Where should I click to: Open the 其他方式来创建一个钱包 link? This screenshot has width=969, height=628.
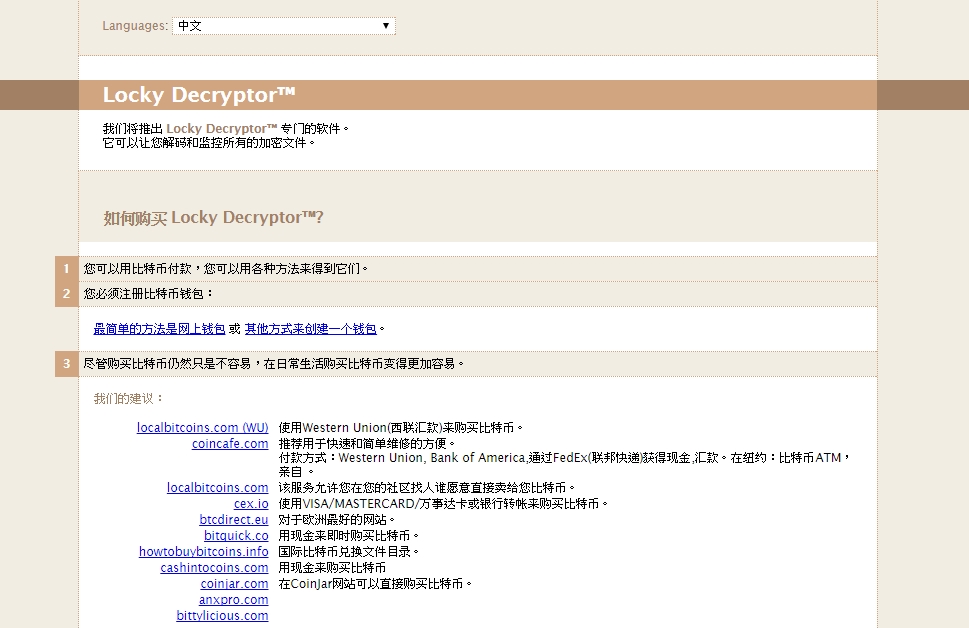[x=311, y=329]
